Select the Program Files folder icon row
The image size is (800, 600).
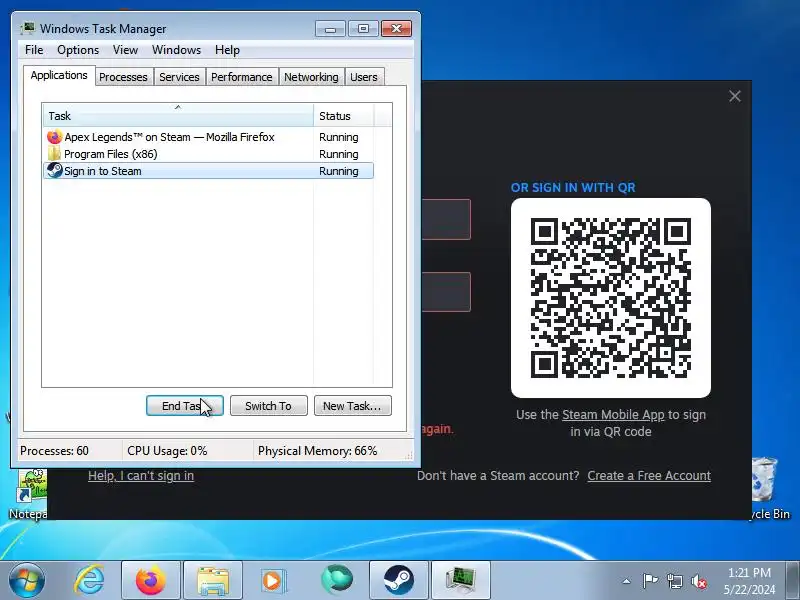(54, 154)
